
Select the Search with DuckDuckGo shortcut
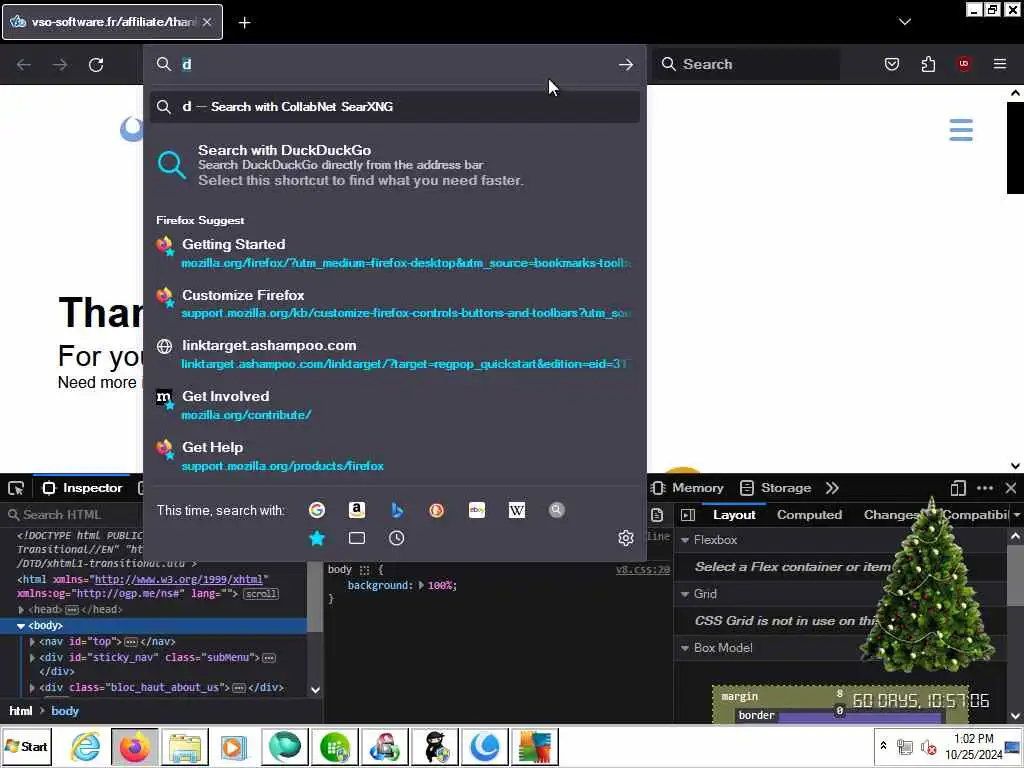[394, 165]
